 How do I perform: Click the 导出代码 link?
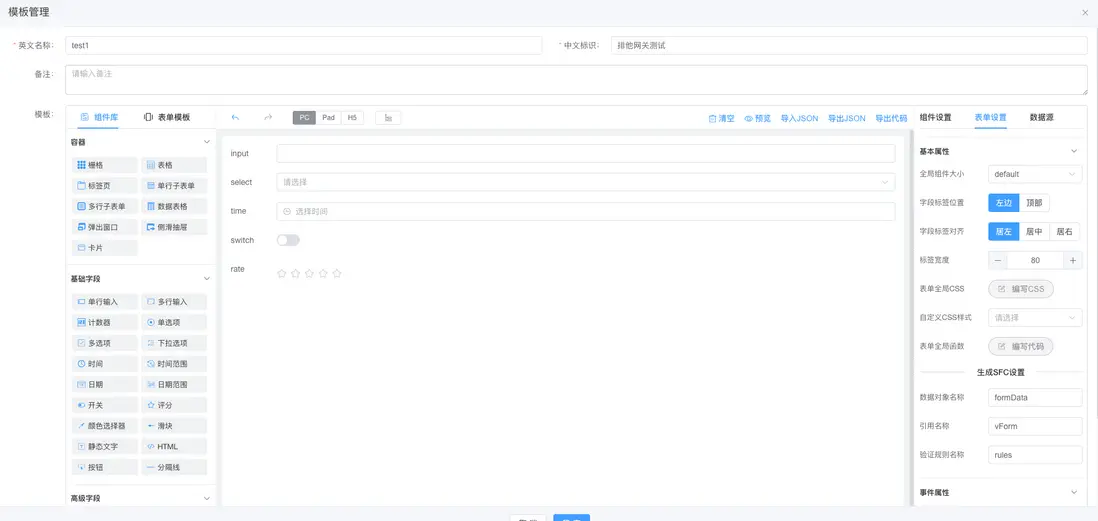click(891, 118)
